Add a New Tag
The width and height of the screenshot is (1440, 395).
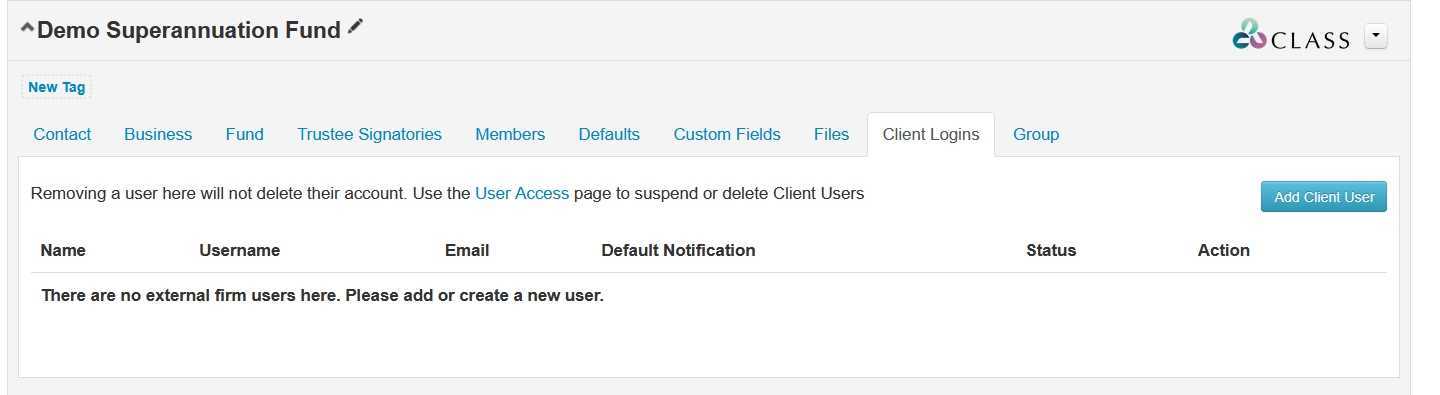click(57, 87)
